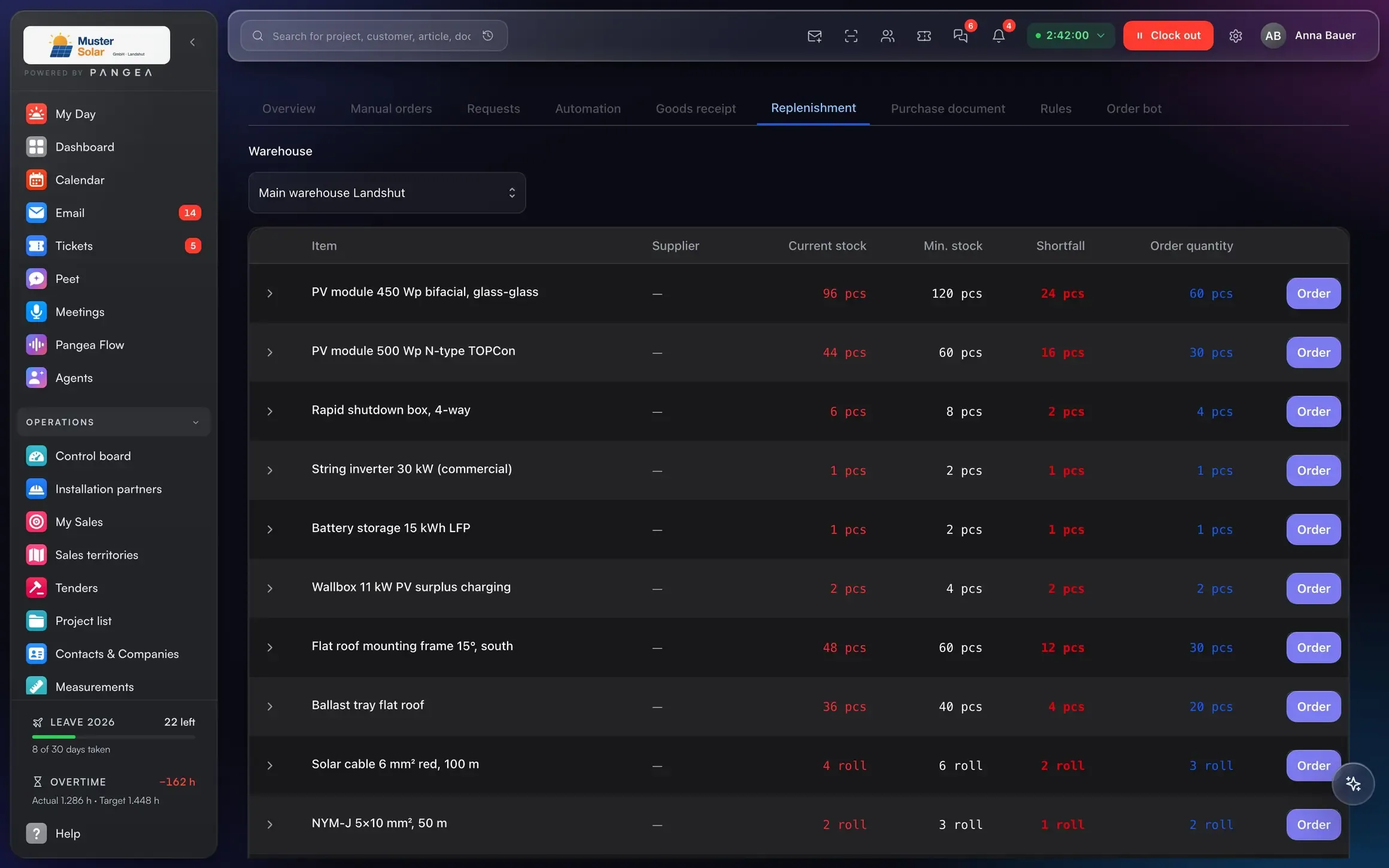Open Tenders in sidebar

tap(114, 588)
